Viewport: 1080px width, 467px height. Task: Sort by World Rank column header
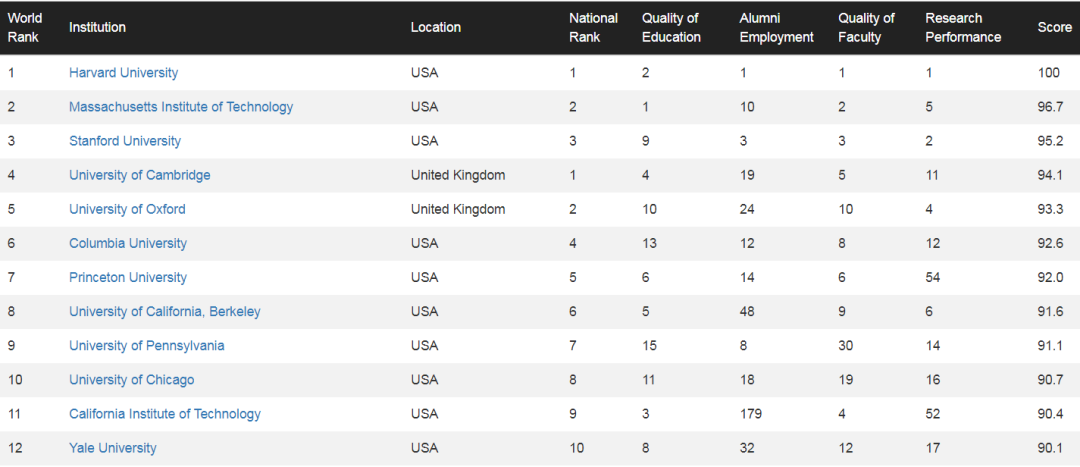pyautogui.click(x=23, y=27)
